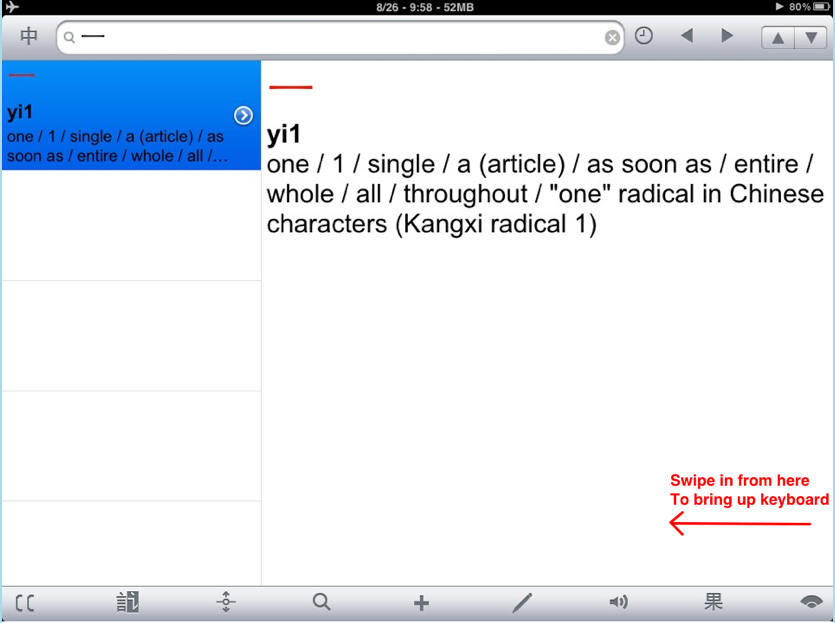Image resolution: width=835 pixels, height=623 pixels.
Task: Open details chevron for yi1 entry
Action: click(243, 115)
